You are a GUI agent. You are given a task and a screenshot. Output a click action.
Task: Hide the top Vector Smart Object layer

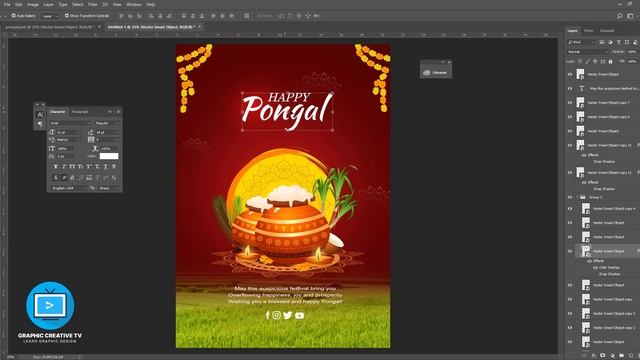570,74
